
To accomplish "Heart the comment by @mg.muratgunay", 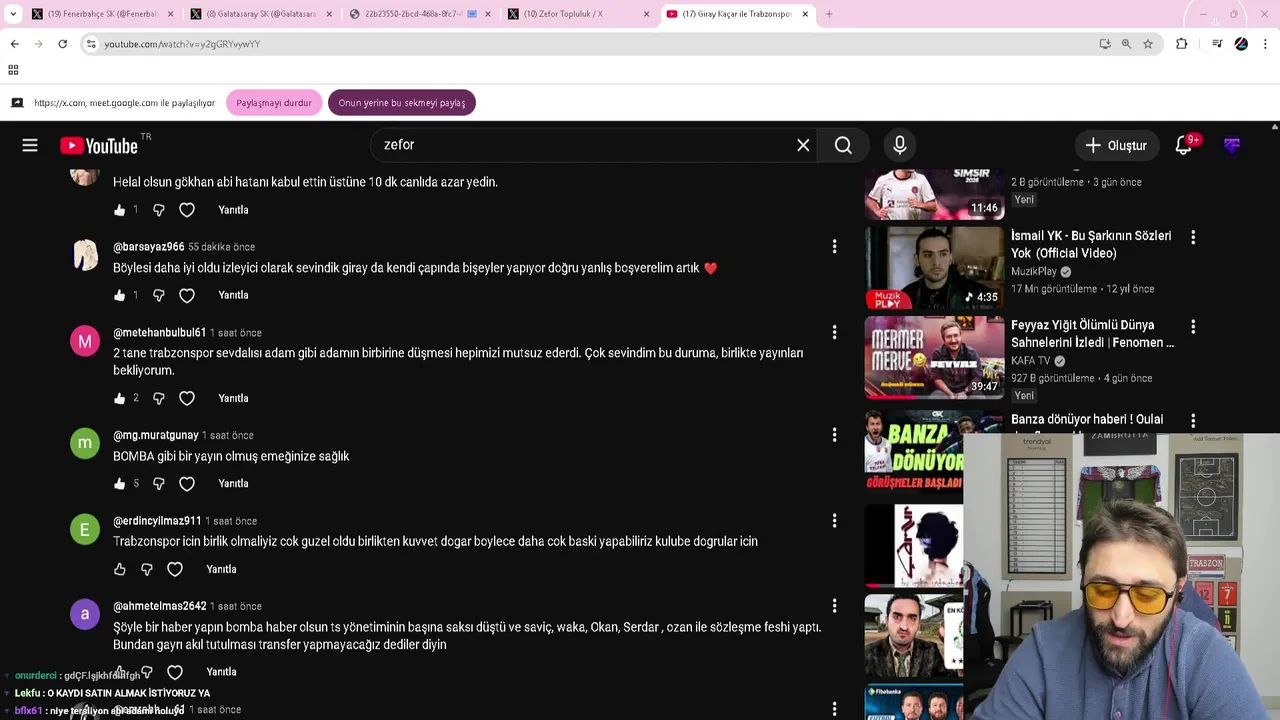I will coord(187,483).
